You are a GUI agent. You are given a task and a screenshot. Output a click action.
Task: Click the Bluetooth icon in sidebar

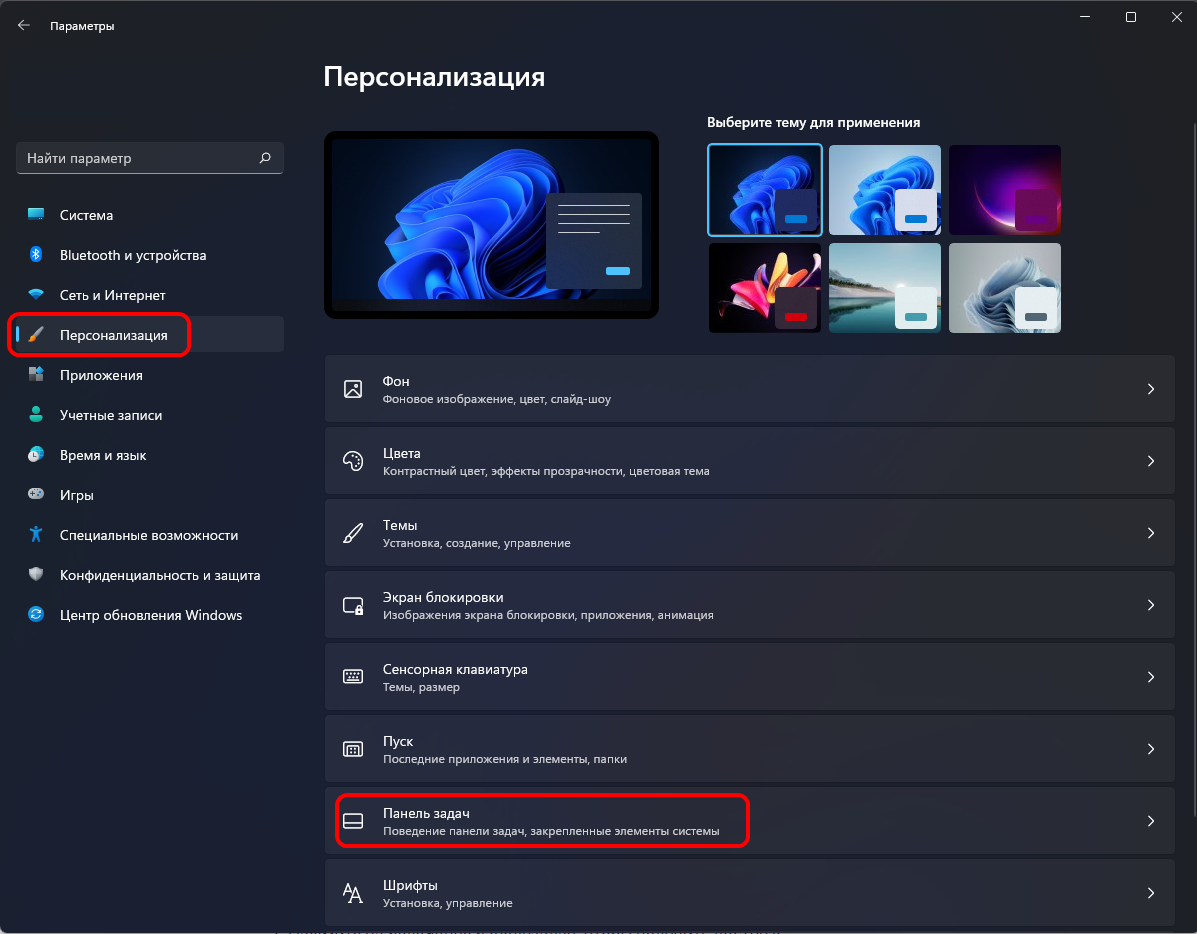[36, 254]
